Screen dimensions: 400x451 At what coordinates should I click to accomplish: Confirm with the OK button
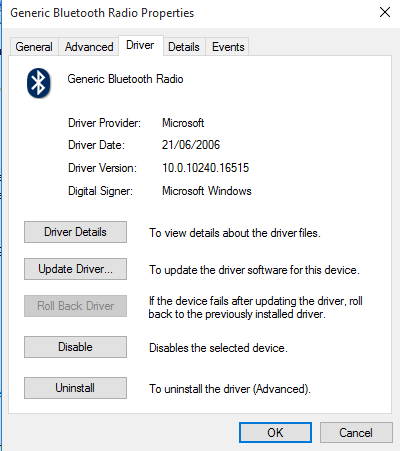click(275, 433)
